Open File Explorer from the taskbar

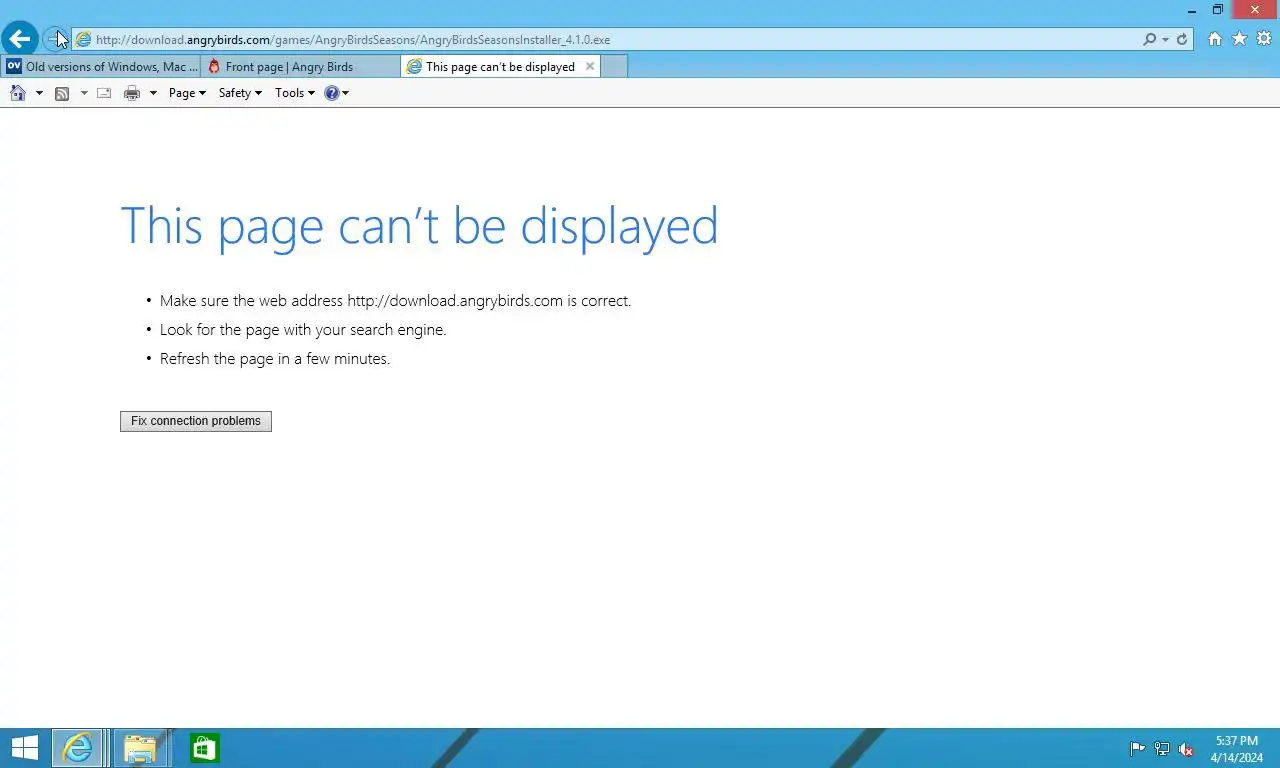click(141, 748)
